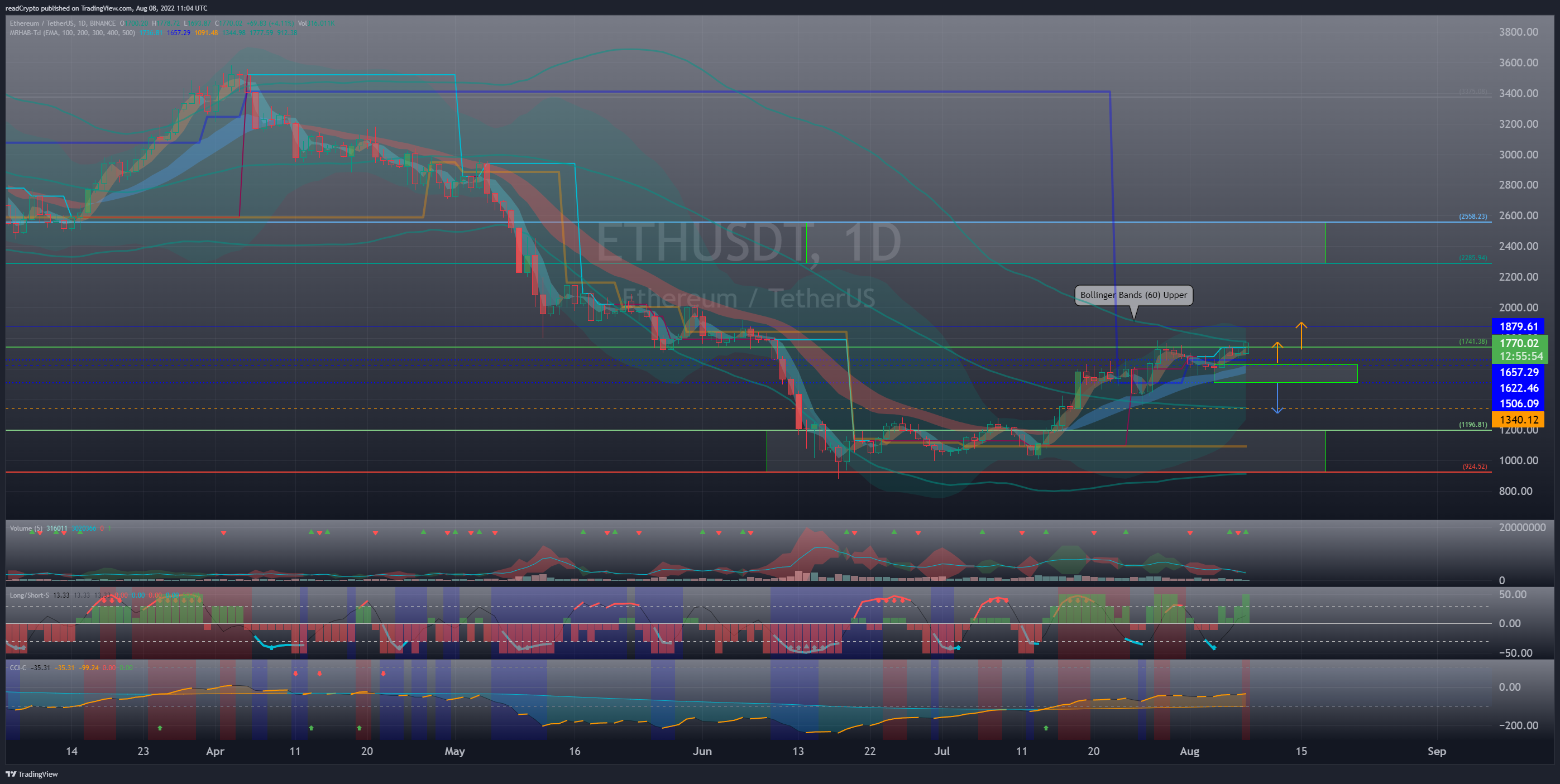Click the '3400.00' price scale tick

pos(1518,93)
